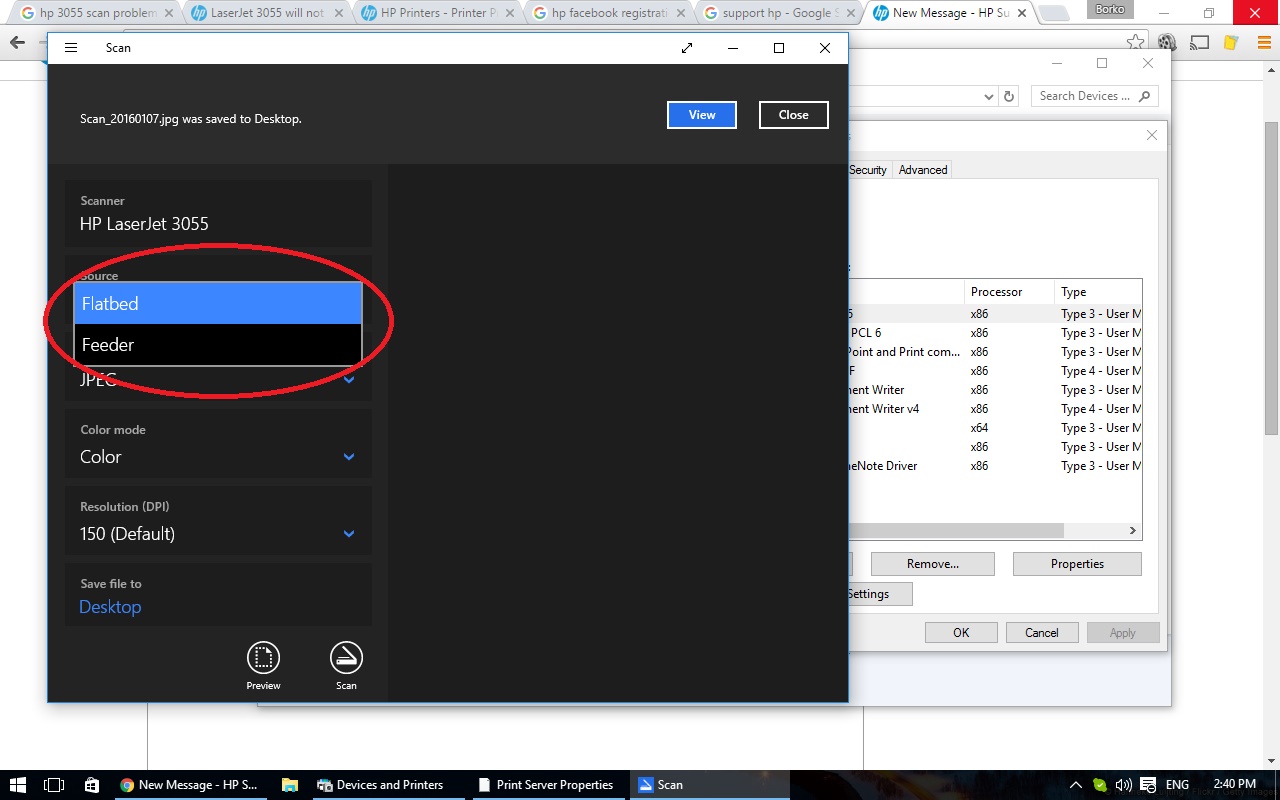Open the Security tab in Print Server Properties
This screenshot has height=800, width=1280.
click(x=867, y=170)
